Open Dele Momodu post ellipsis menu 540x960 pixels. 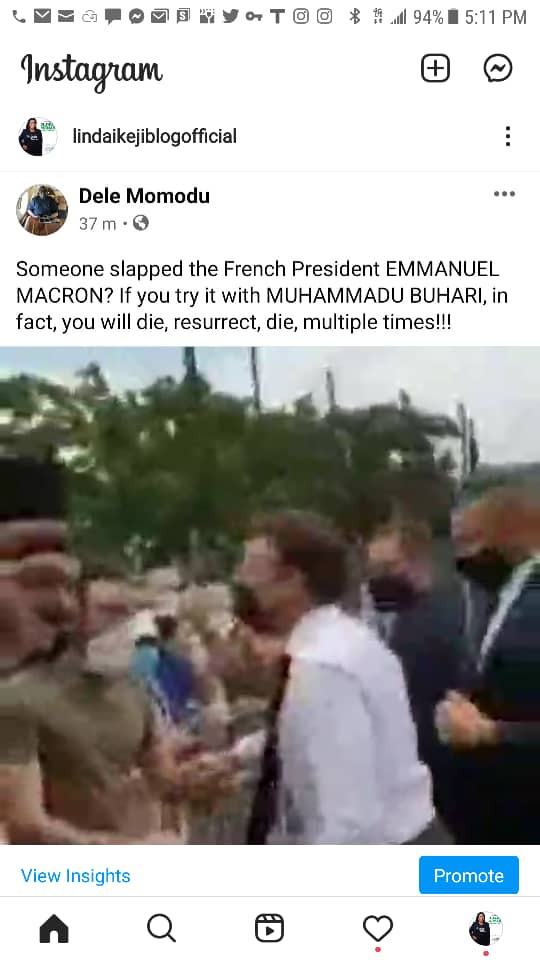[x=504, y=194]
